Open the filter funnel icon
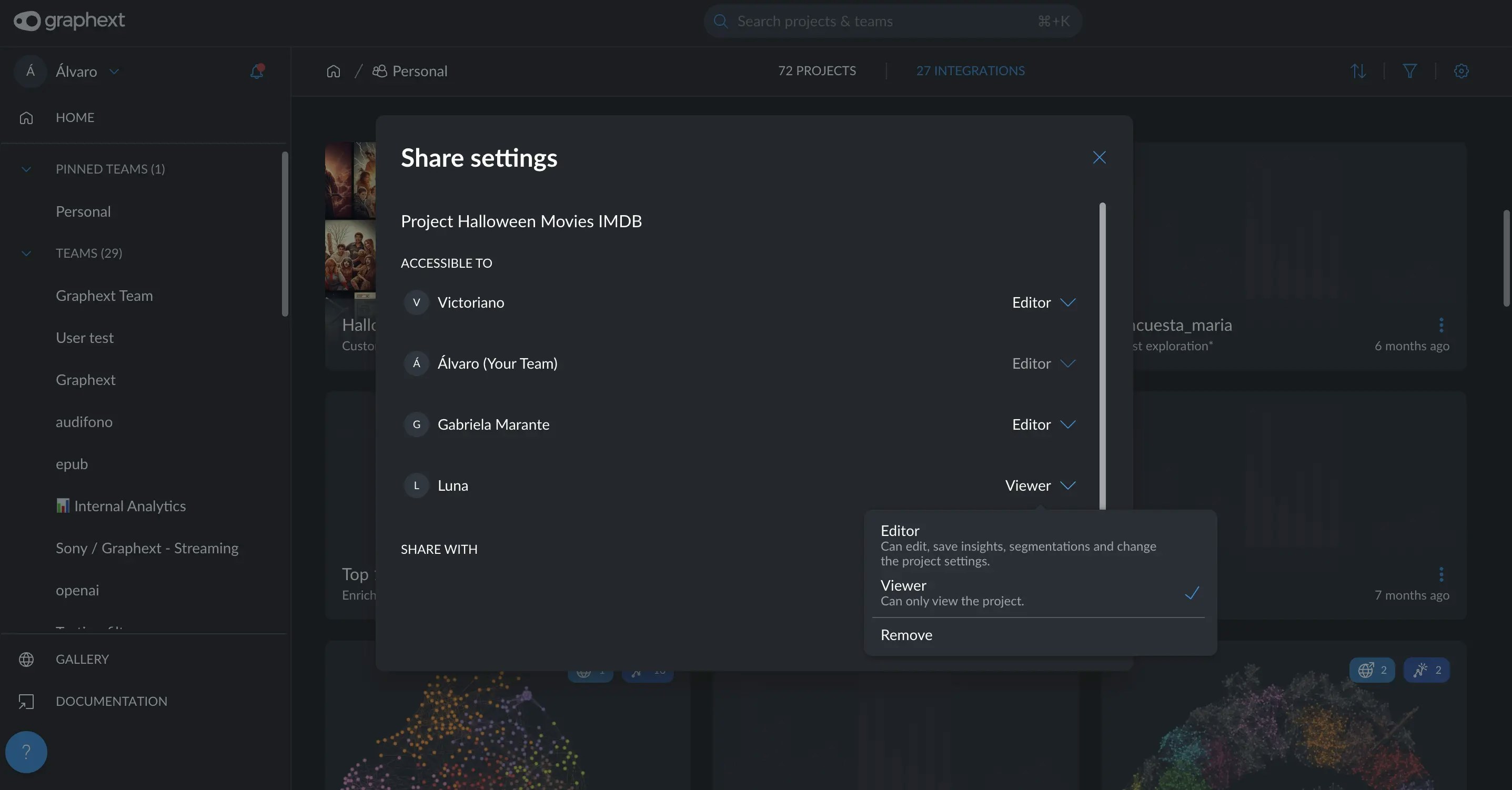Image resolution: width=1512 pixels, height=790 pixels. point(1410,71)
